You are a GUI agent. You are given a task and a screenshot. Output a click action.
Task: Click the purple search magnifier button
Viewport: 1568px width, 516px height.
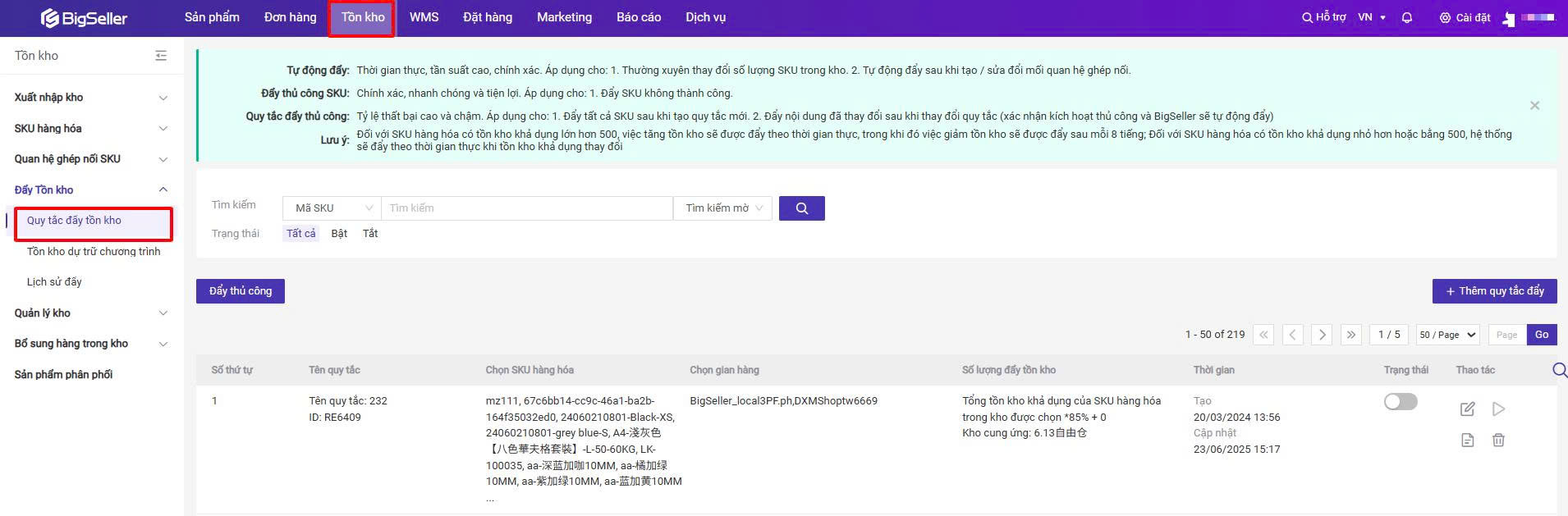point(801,208)
